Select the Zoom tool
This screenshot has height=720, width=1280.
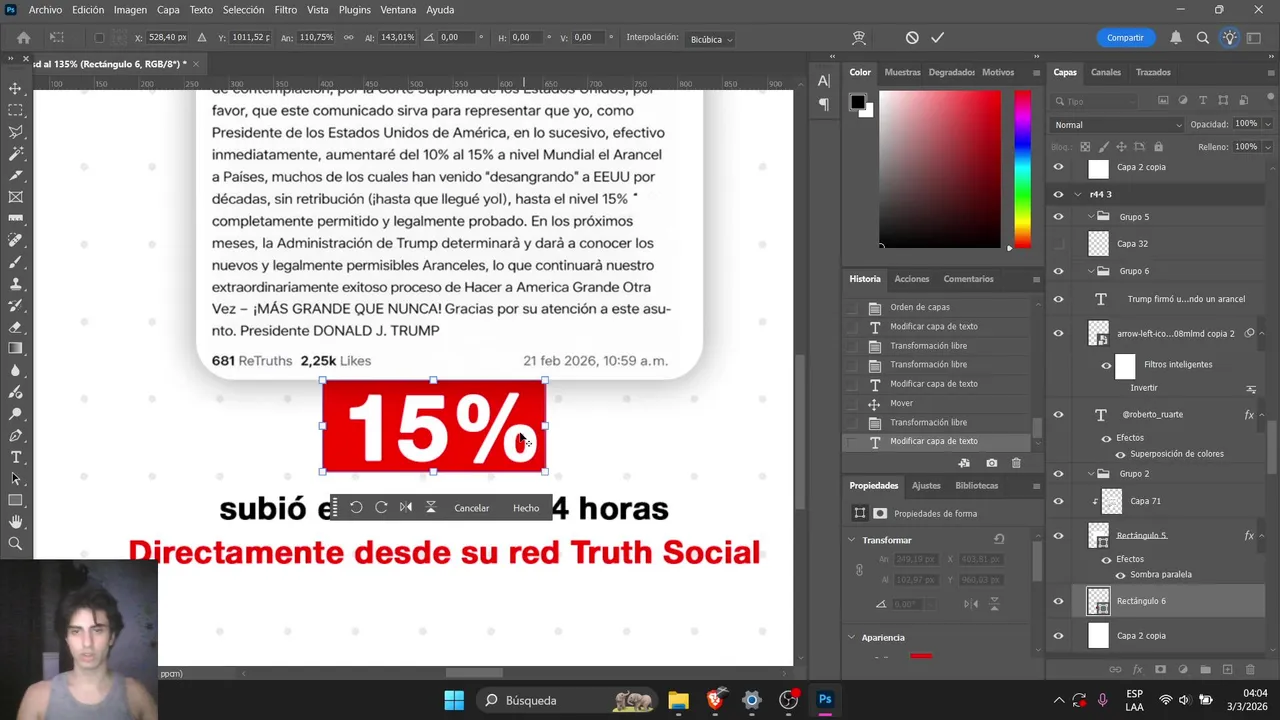coord(15,544)
